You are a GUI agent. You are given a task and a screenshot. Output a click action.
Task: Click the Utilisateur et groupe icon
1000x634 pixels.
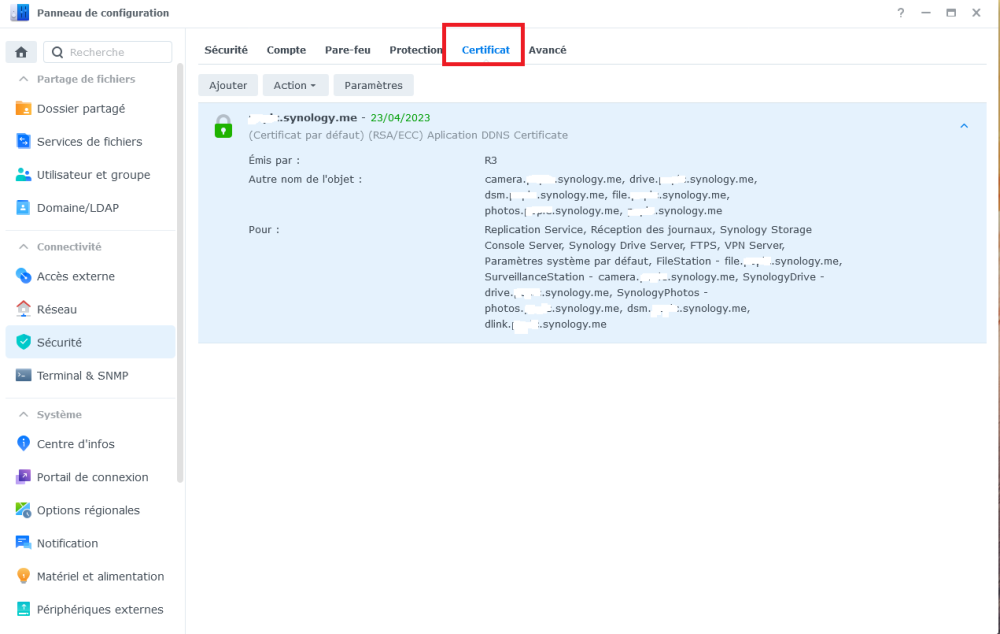click(24, 175)
